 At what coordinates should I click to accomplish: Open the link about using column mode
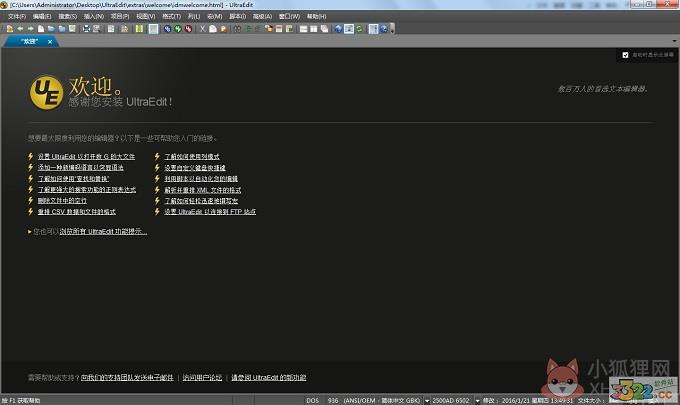coord(192,157)
